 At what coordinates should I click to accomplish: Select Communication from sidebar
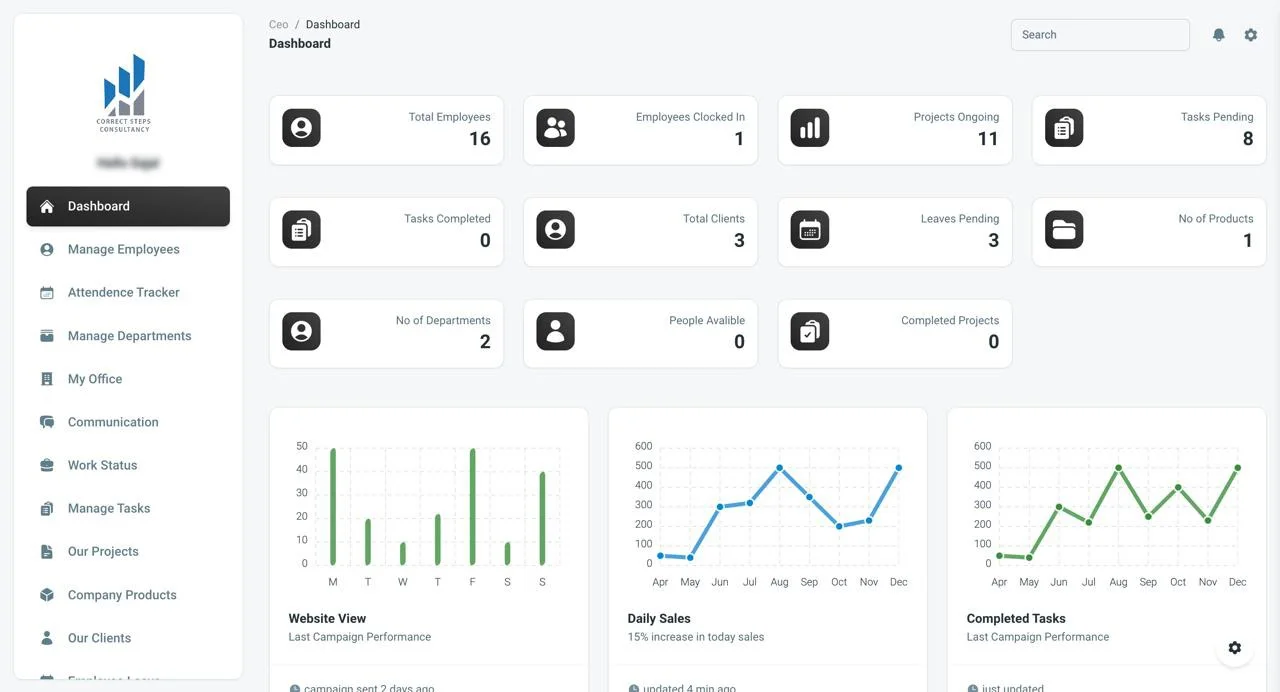pos(113,422)
